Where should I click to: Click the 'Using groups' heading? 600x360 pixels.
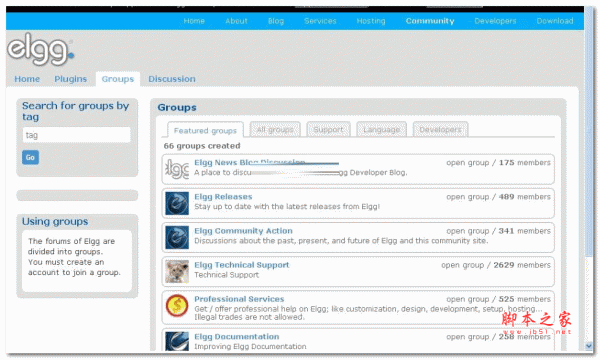coord(55,222)
